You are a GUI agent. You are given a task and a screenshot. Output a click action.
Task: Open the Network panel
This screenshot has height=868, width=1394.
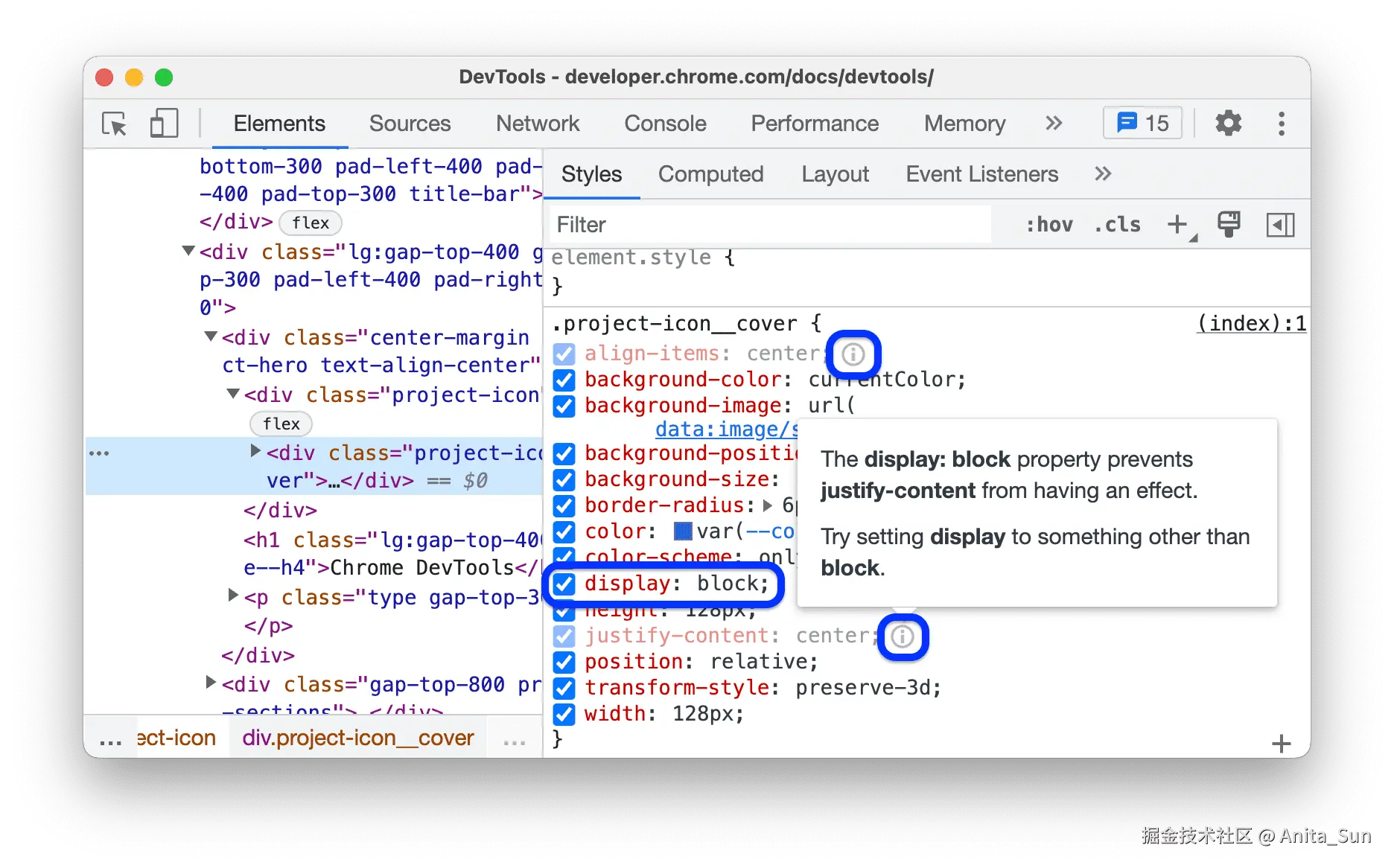pyautogui.click(x=538, y=124)
